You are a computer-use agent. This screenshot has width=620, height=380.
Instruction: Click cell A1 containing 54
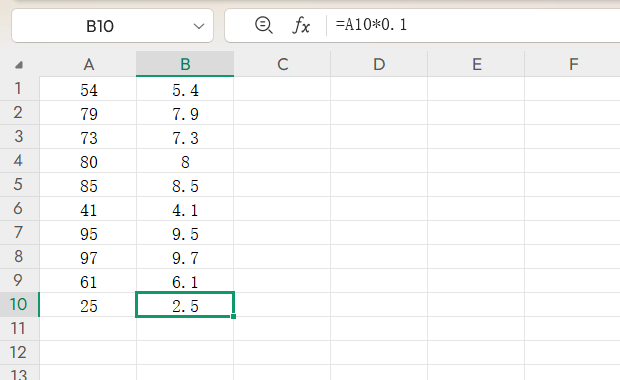(x=88, y=89)
